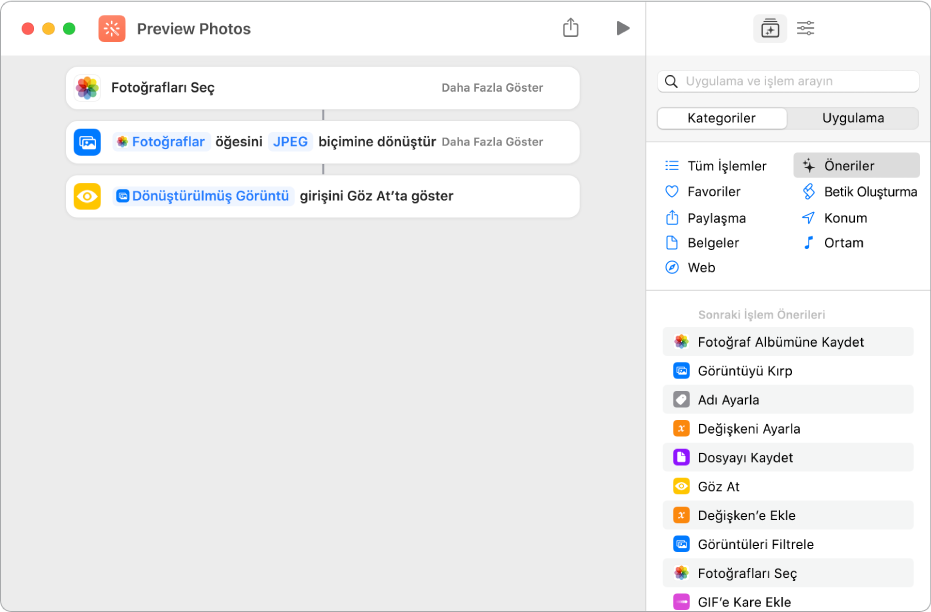The image size is (931, 612).
Task: Click the Preview Photos shortcut icon
Action: 112,29
